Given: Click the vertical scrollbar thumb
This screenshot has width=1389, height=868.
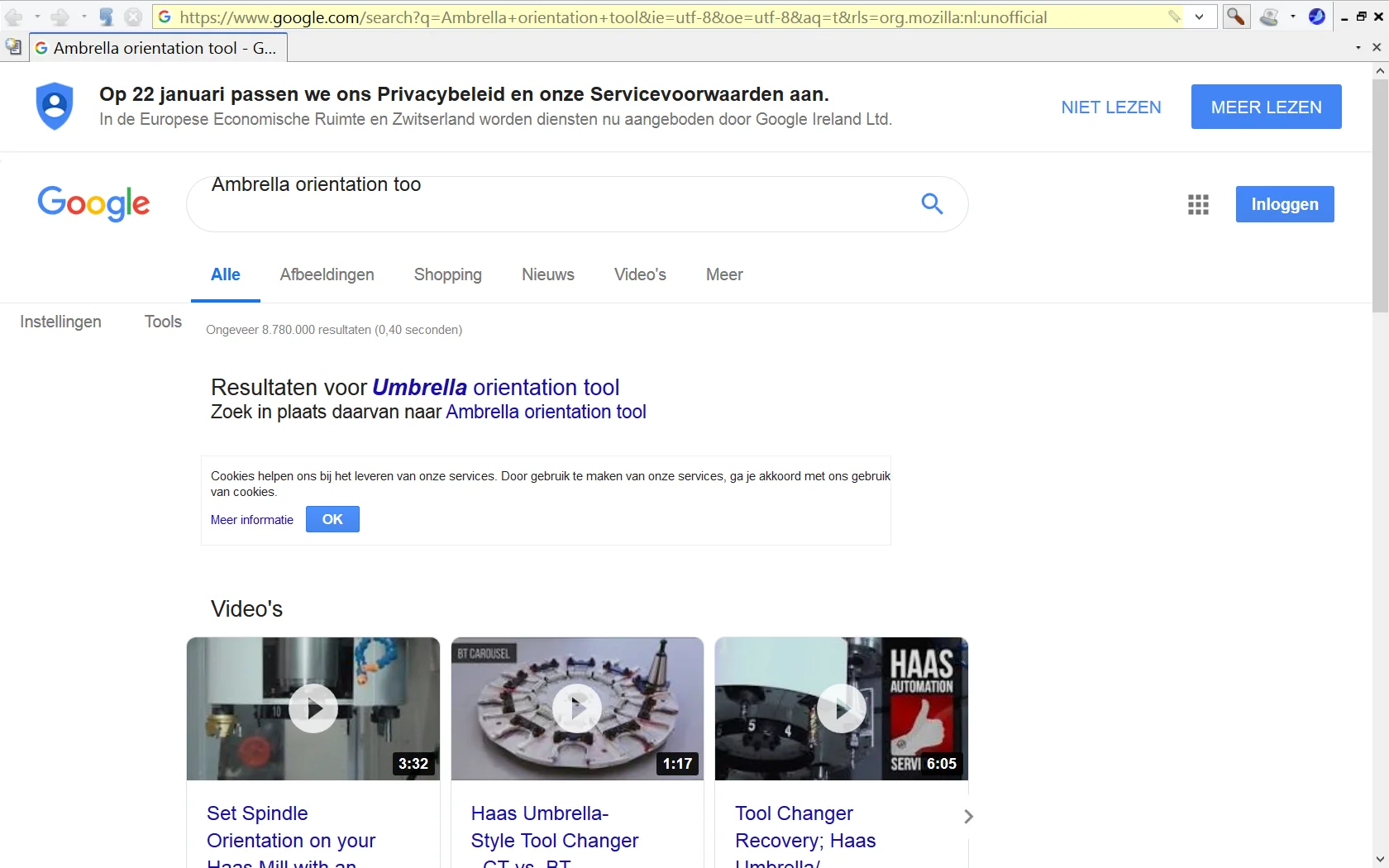Looking at the screenshot, I should tap(1380, 195).
